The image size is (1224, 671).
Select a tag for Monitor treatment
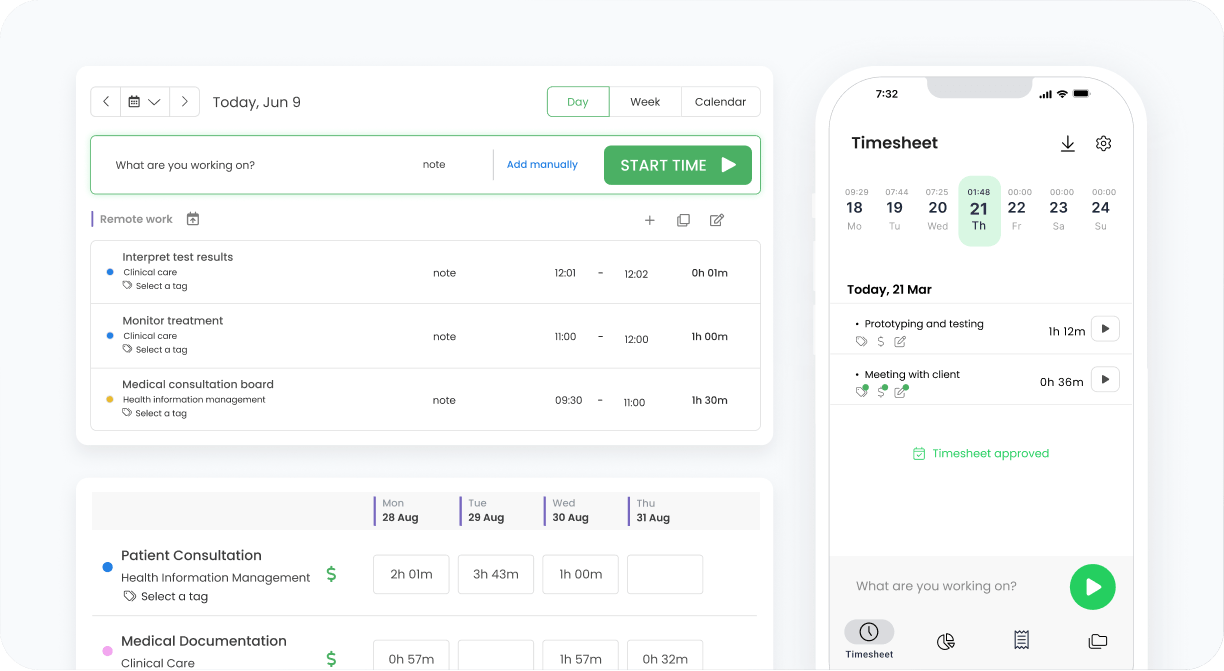(155, 350)
